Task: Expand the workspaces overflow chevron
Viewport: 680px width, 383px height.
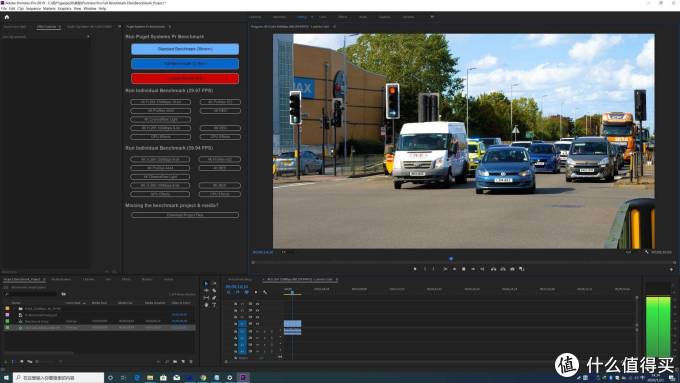Action: [432, 17]
